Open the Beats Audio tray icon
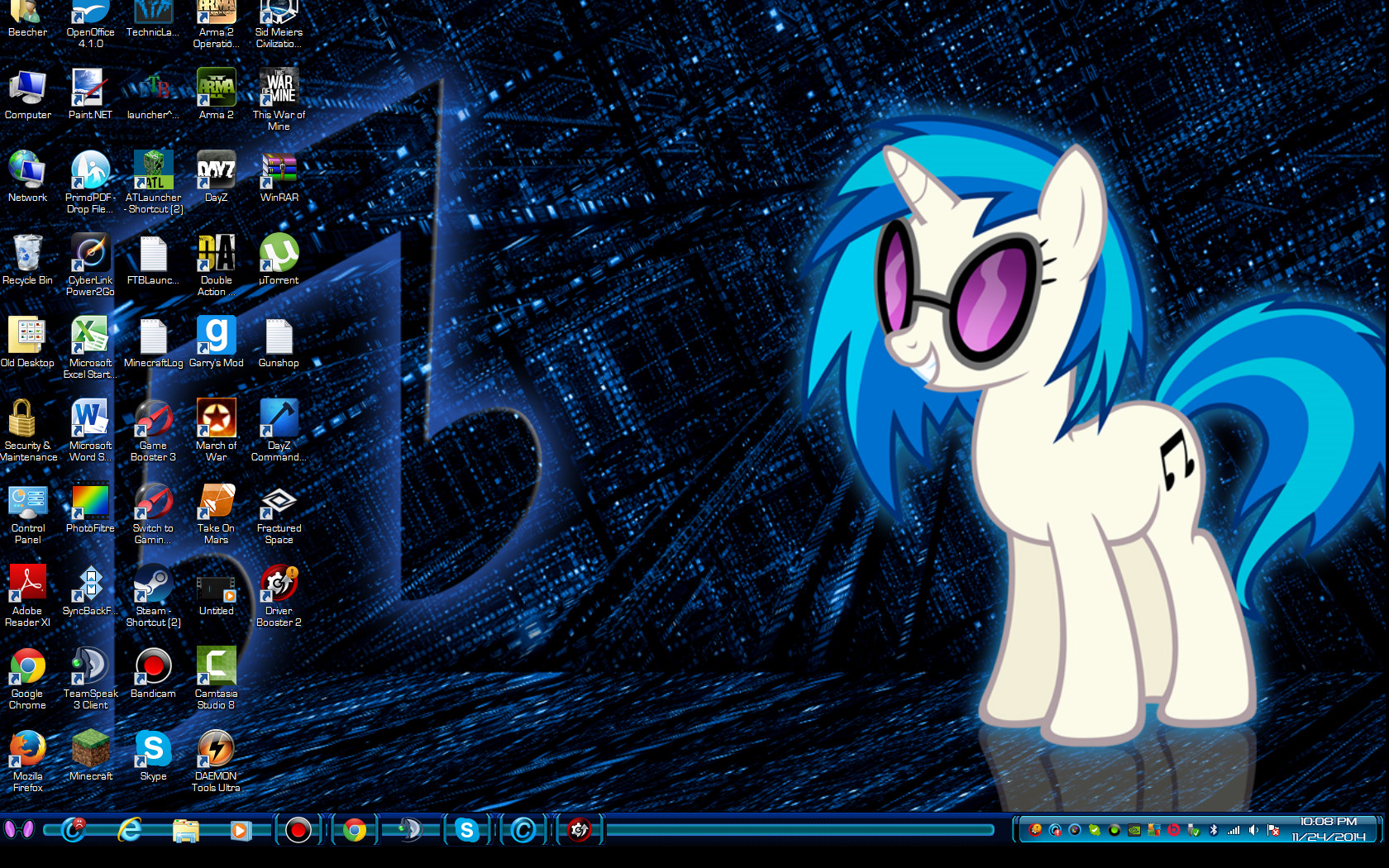Screen dimensions: 1389x868 pos(1174,830)
